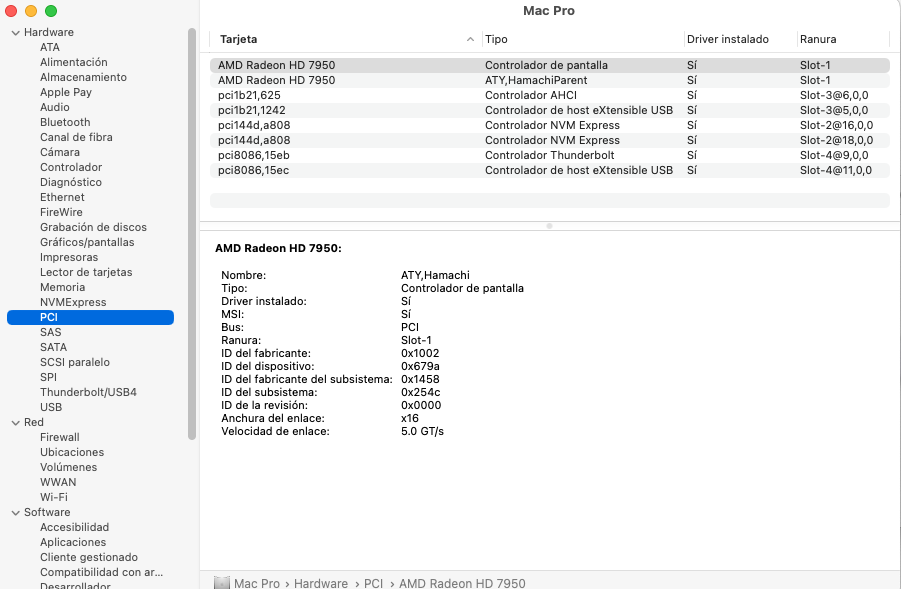
Task: Select Bluetooth in sidebar
Action: click(x=65, y=122)
